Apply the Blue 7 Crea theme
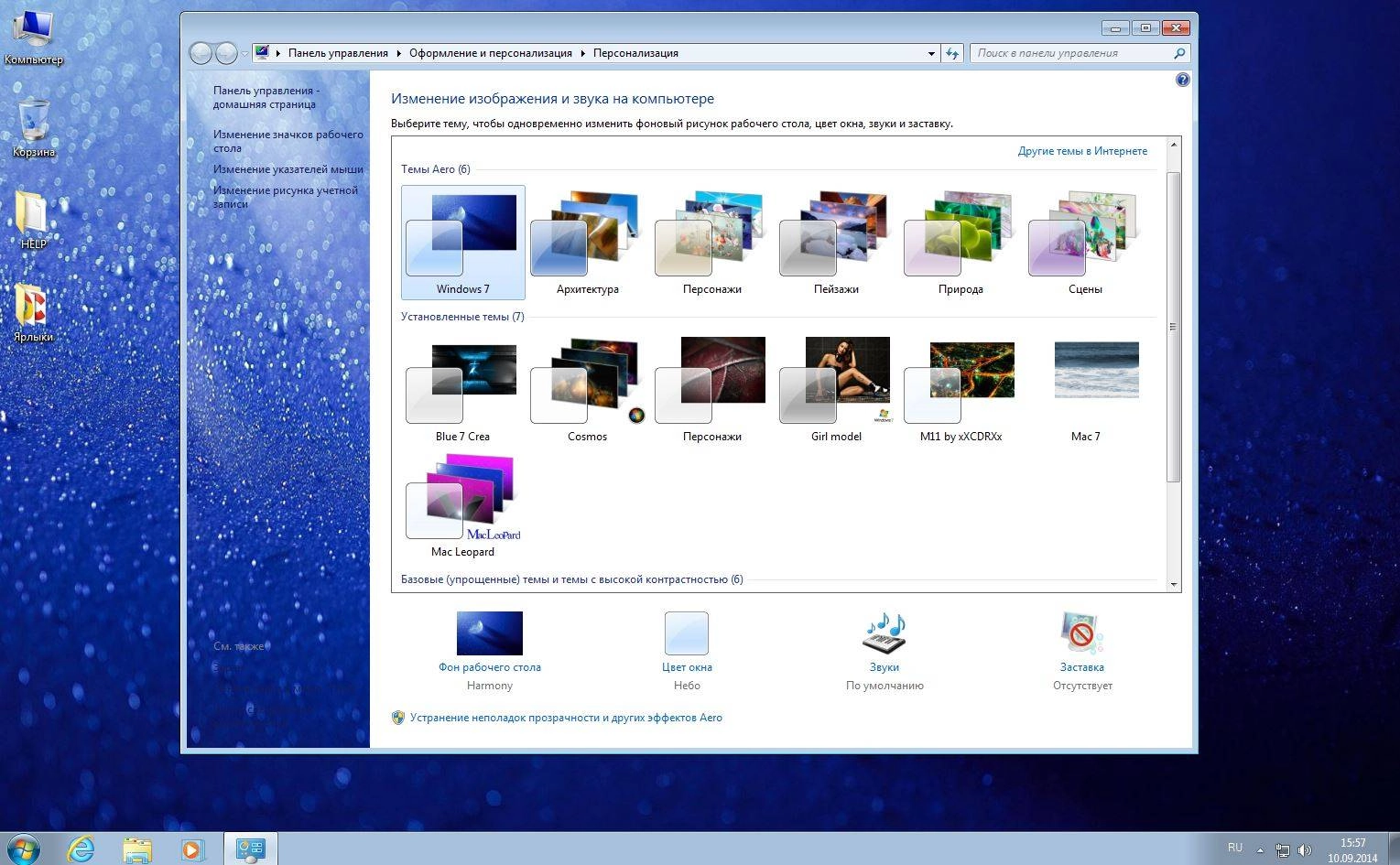The image size is (1400, 865). tap(462, 390)
